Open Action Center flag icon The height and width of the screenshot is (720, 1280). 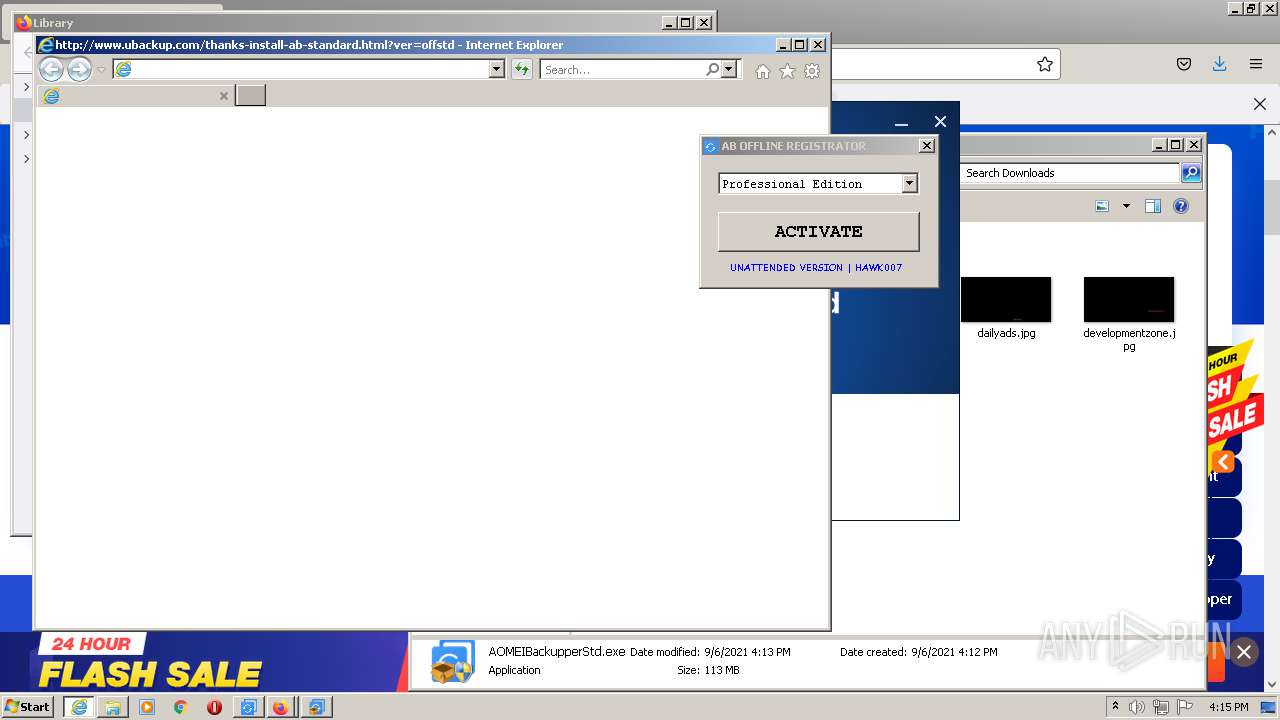click(1185, 707)
